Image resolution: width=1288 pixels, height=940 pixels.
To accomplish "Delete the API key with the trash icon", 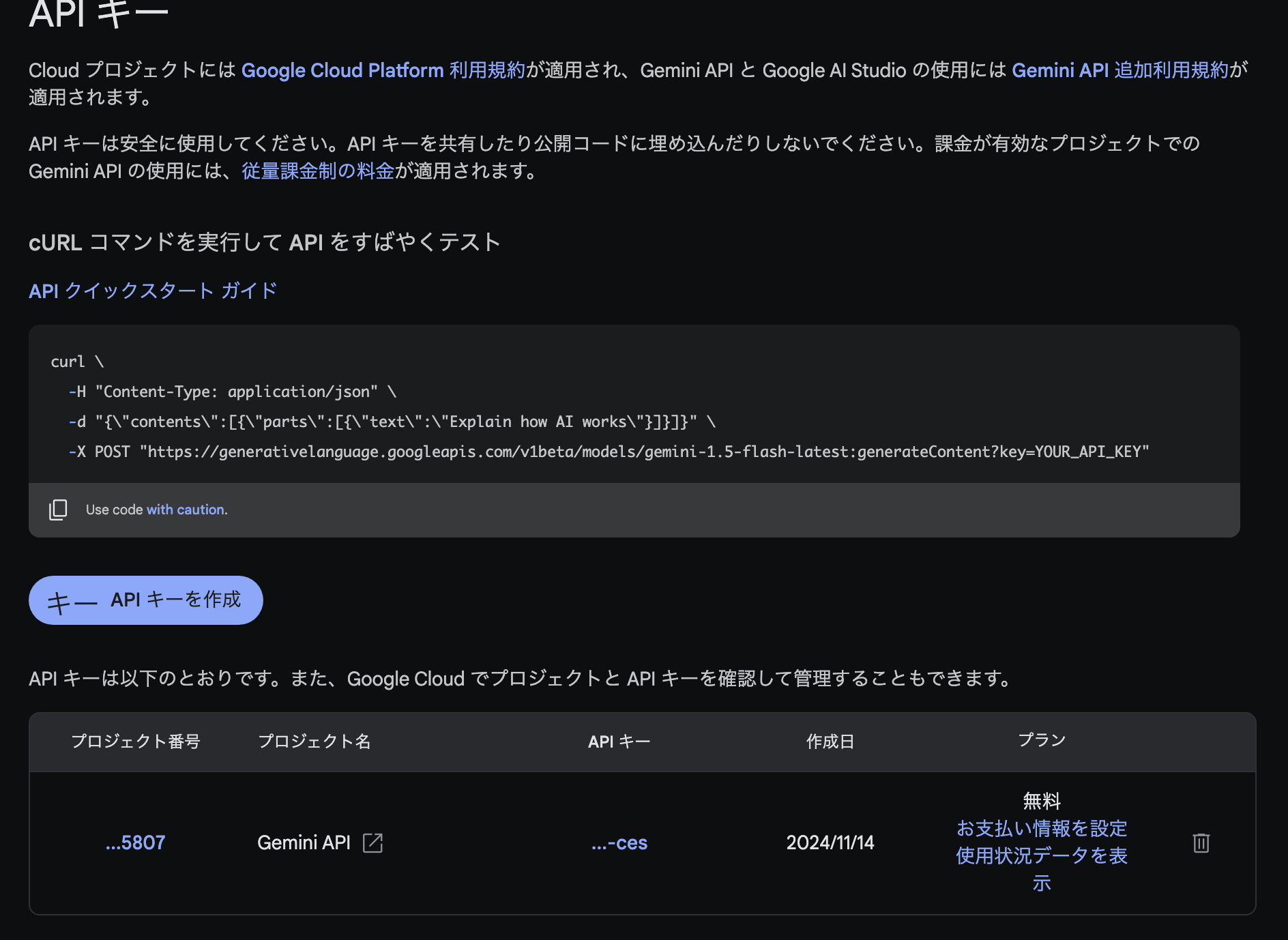I will pyautogui.click(x=1201, y=843).
